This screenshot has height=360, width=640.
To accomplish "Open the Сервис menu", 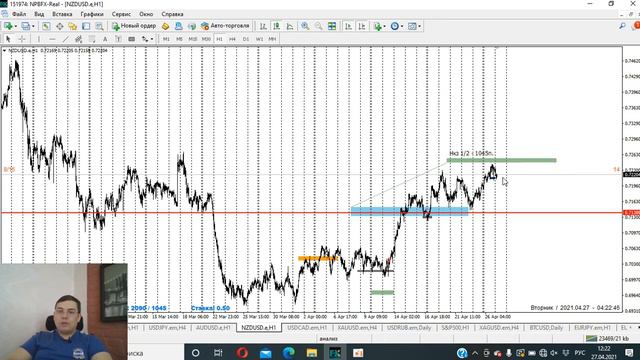I will (121, 14).
